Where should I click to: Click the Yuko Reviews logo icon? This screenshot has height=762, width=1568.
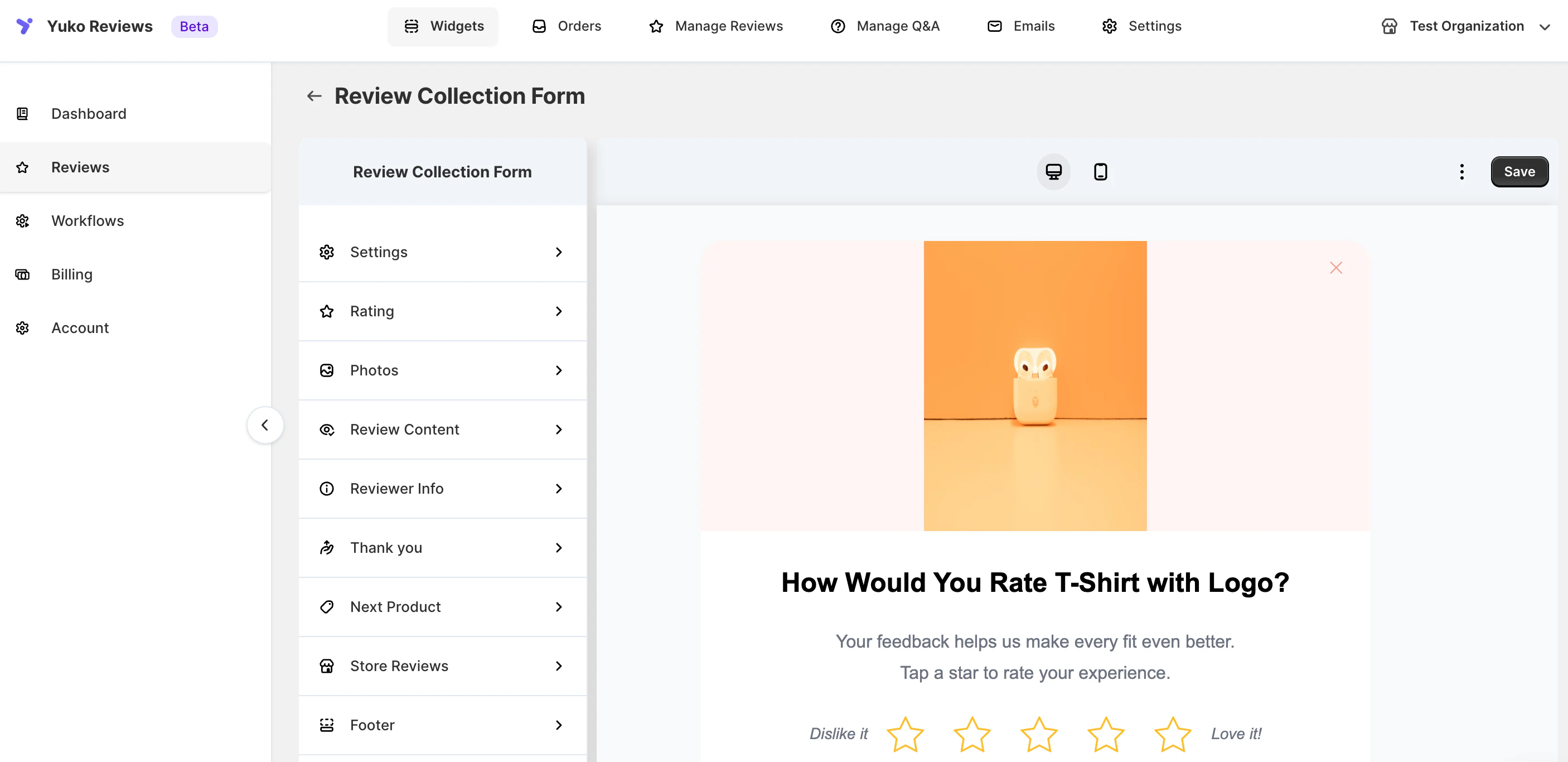click(25, 26)
